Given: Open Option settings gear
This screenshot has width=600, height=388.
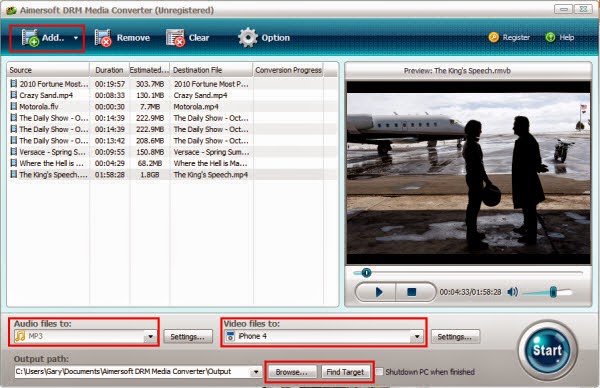Looking at the screenshot, I should pos(248,37).
